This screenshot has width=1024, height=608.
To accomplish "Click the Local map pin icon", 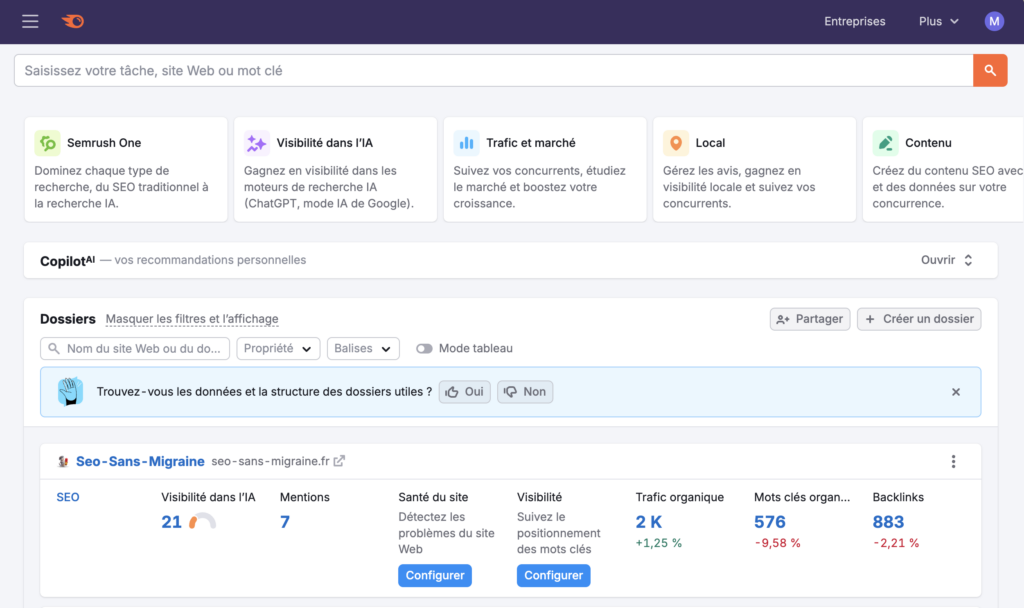I will point(676,143).
